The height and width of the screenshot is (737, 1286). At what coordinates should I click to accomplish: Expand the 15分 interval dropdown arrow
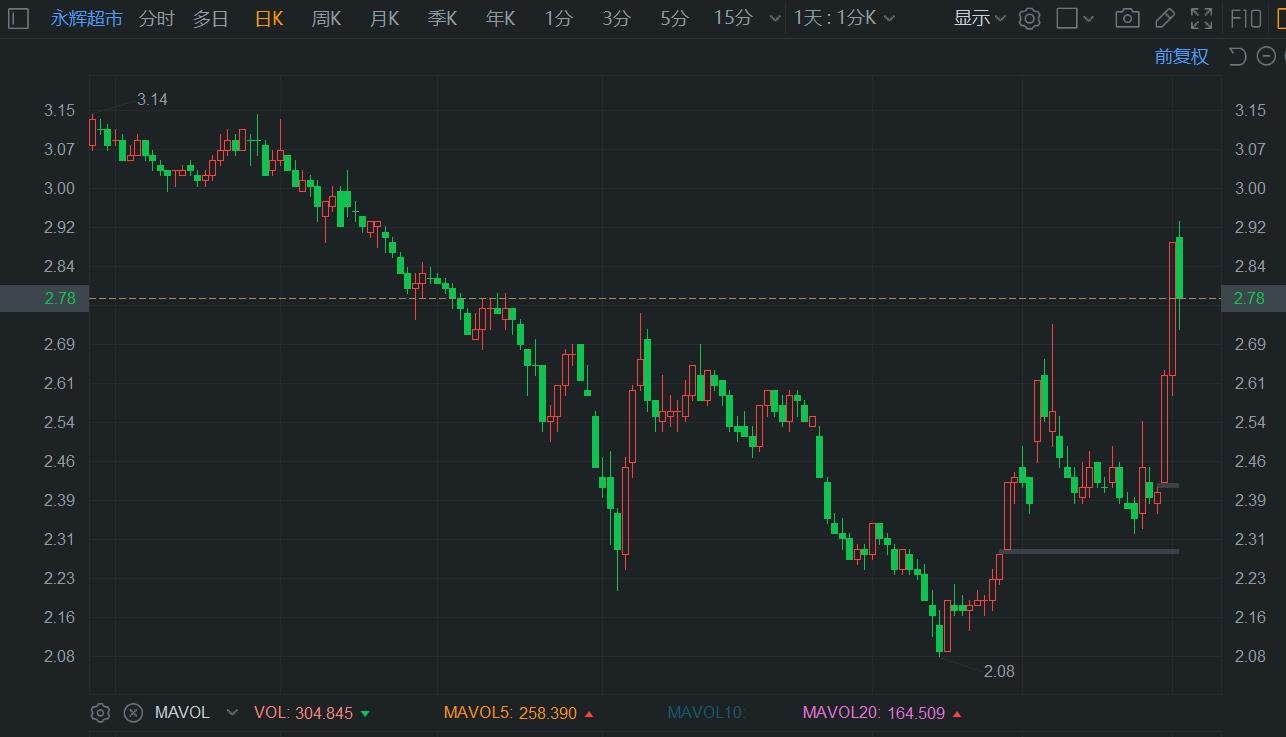[774, 19]
